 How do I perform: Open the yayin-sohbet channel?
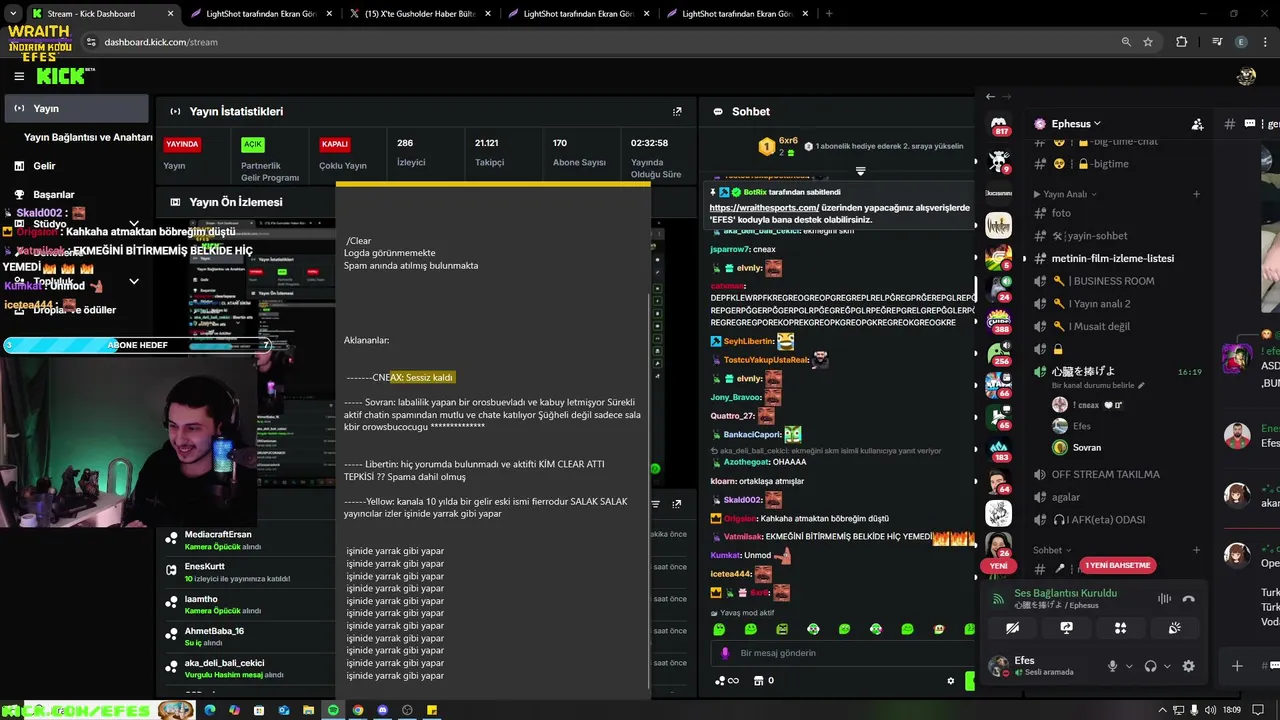pos(1089,236)
